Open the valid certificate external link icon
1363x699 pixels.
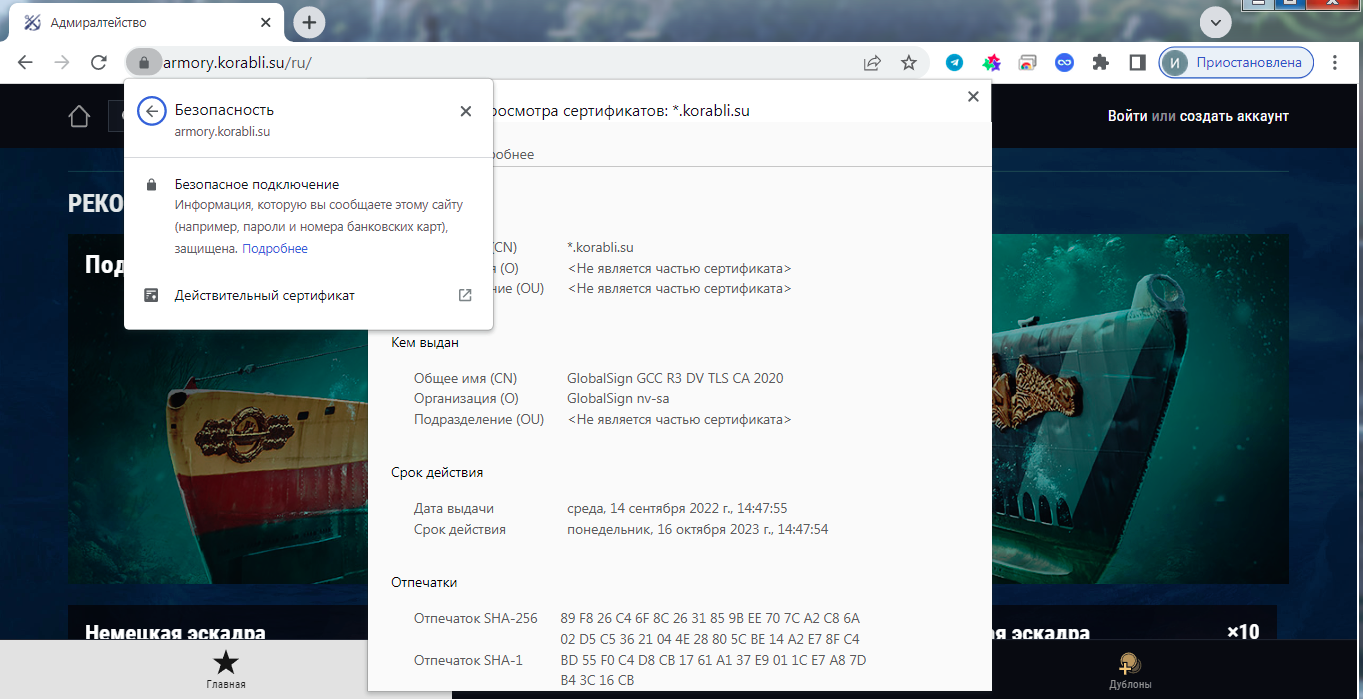point(465,295)
